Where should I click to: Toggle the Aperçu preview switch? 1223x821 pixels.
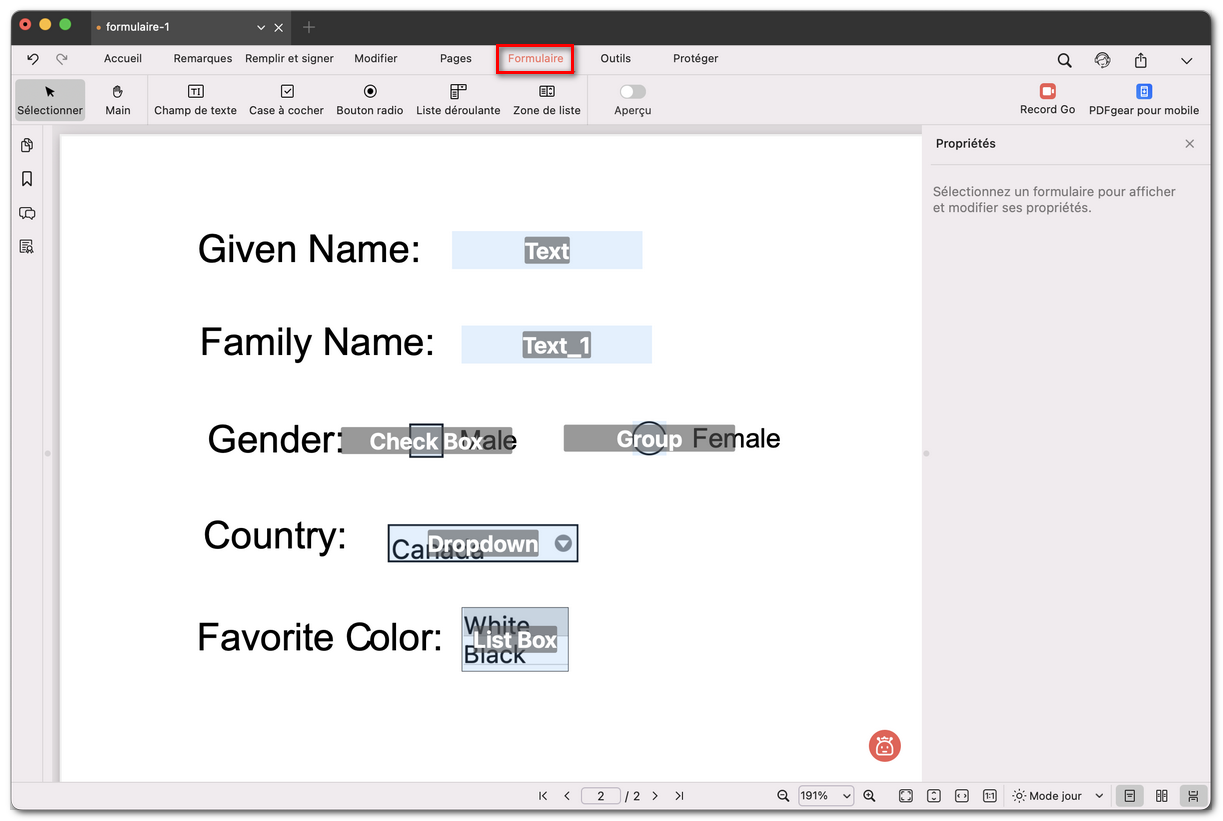(631, 91)
